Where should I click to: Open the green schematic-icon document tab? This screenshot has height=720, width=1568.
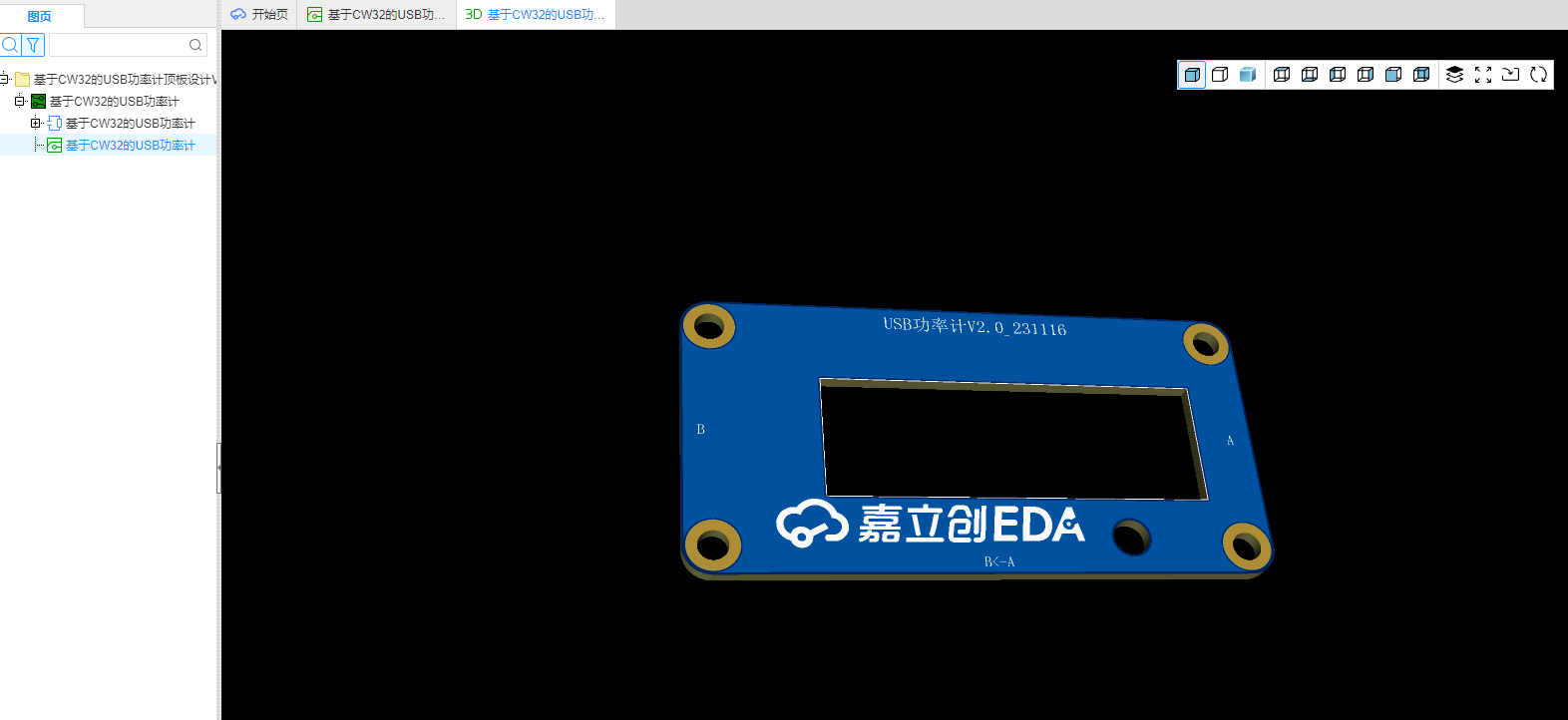point(377,14)
